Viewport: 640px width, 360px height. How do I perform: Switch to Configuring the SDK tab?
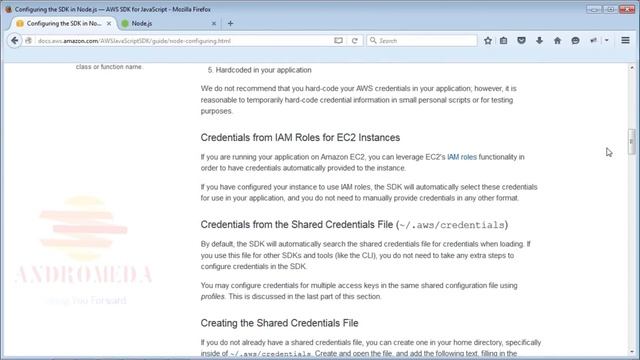(x=63, y=24)
